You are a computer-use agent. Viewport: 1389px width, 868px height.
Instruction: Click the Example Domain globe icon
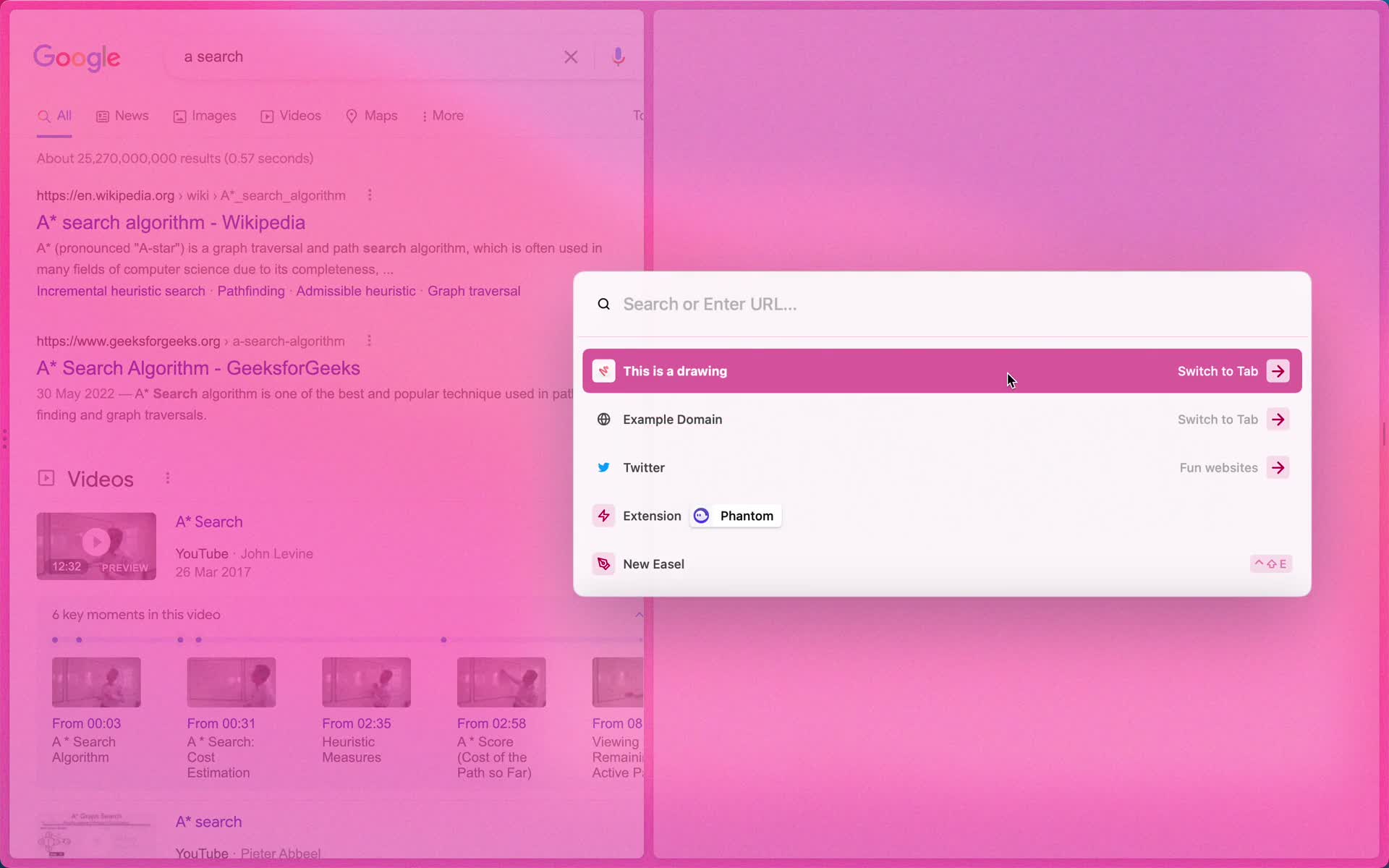point(603,418)
